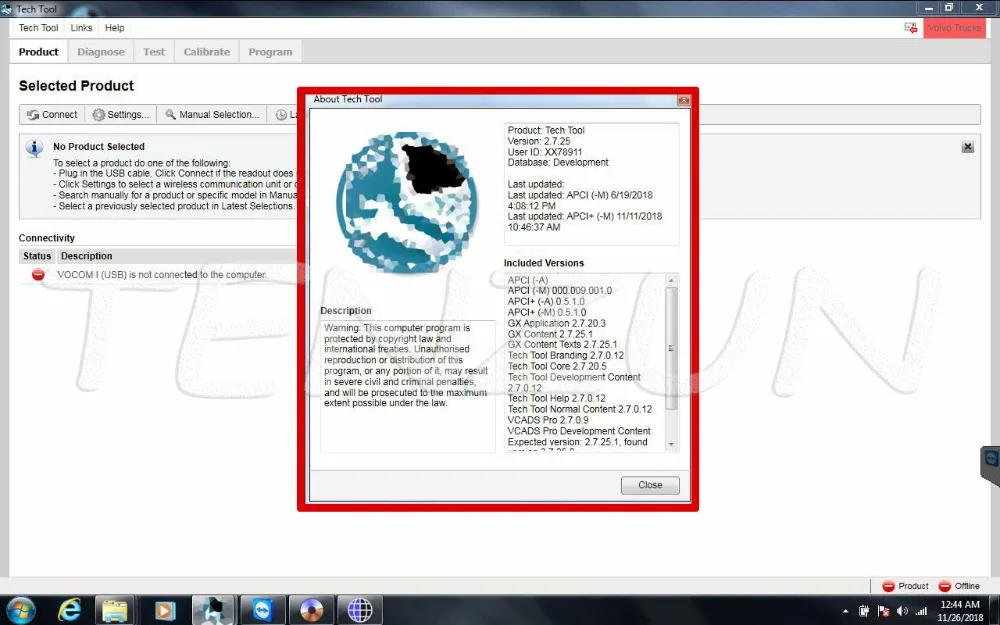The width and height of the screenshot is (1000, 625).
Task: Show hidden system tray icons
Action: (846, 611)
